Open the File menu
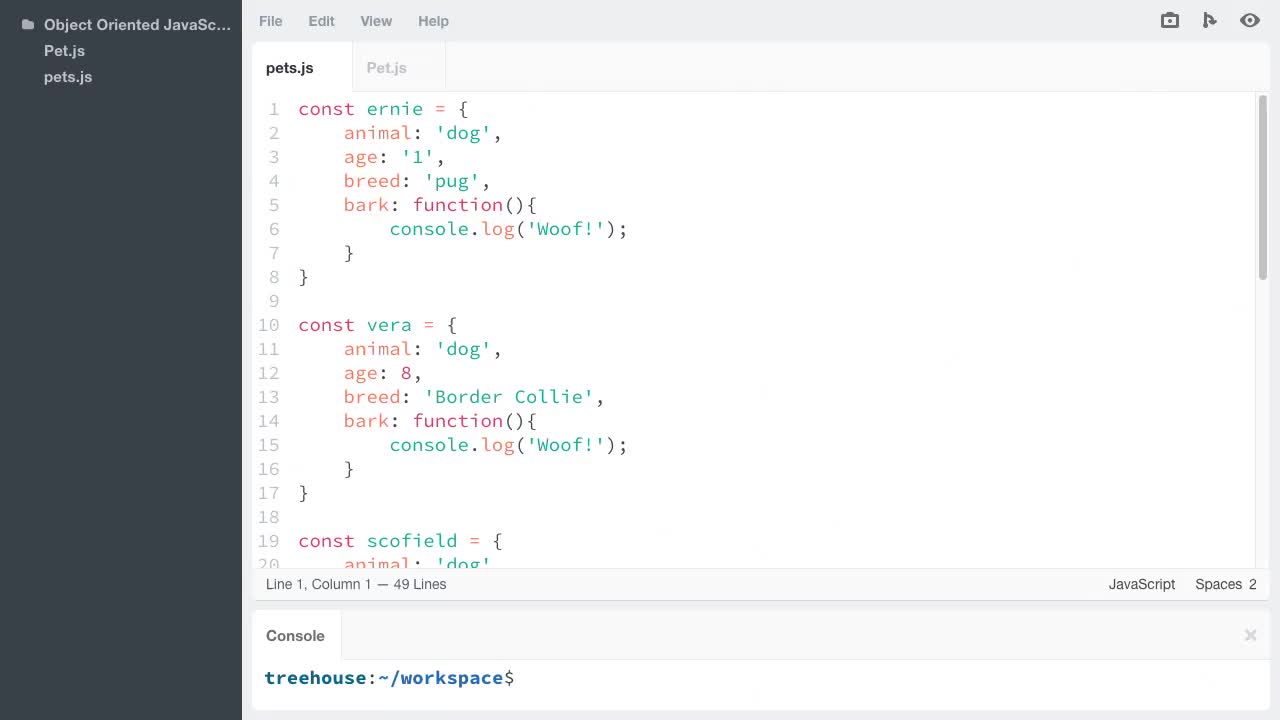The image size is (1280, 720). coord(270,20)
